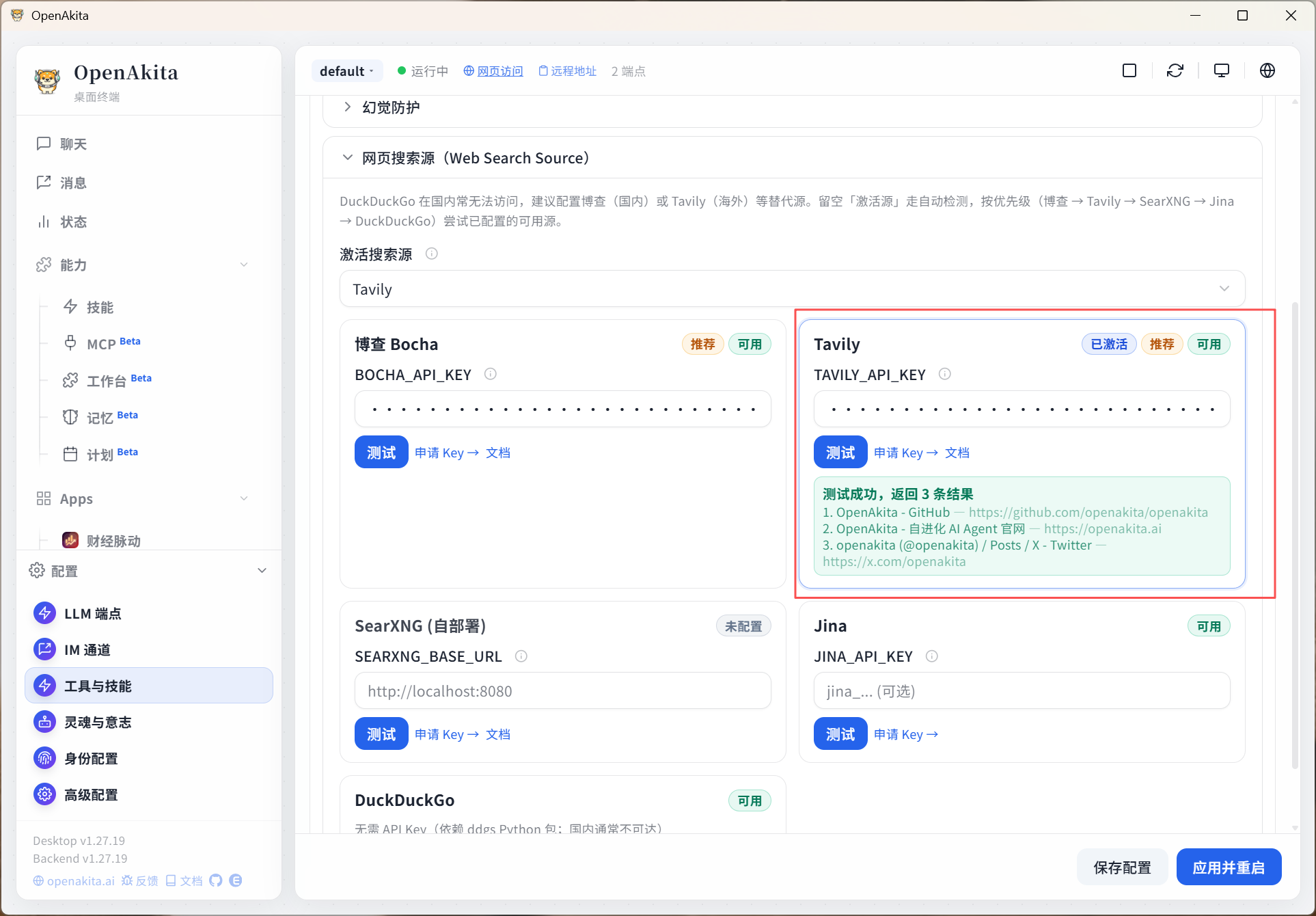Collapse the 配置 sidebar group

pos(262,570)
